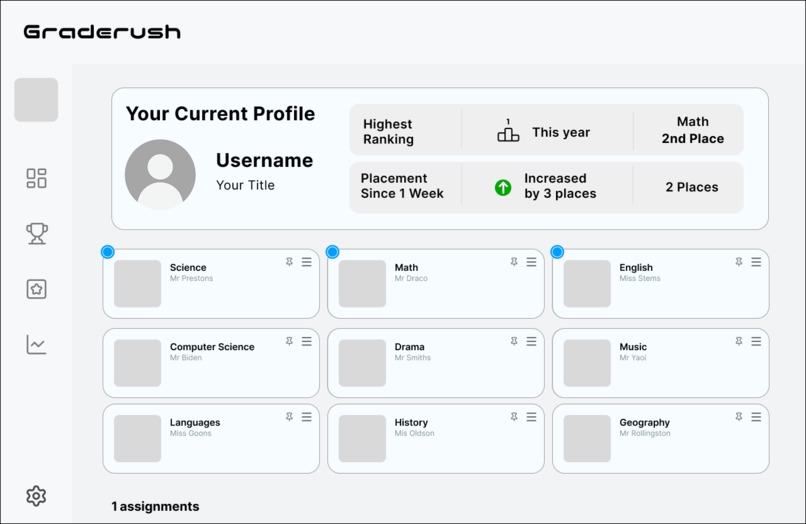This screenshot has width=806, height=524.
Task: Open the Computer Science subject thumbnail
Action: [138, 363]
